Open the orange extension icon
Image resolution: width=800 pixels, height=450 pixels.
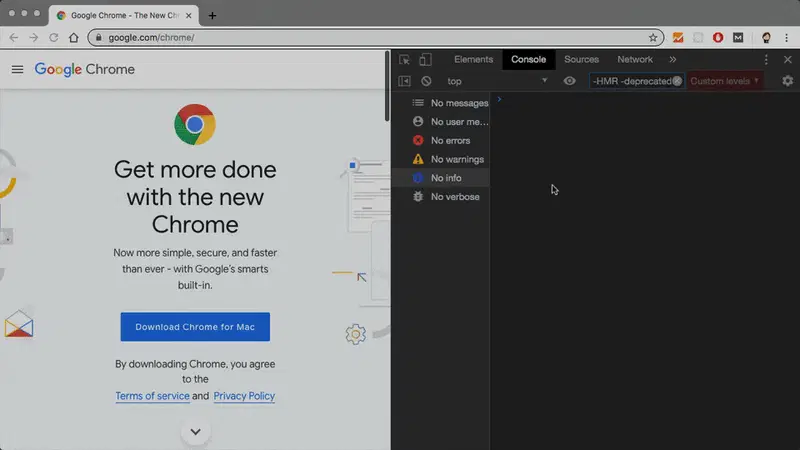pyautogui.click(x=678, y=38)
